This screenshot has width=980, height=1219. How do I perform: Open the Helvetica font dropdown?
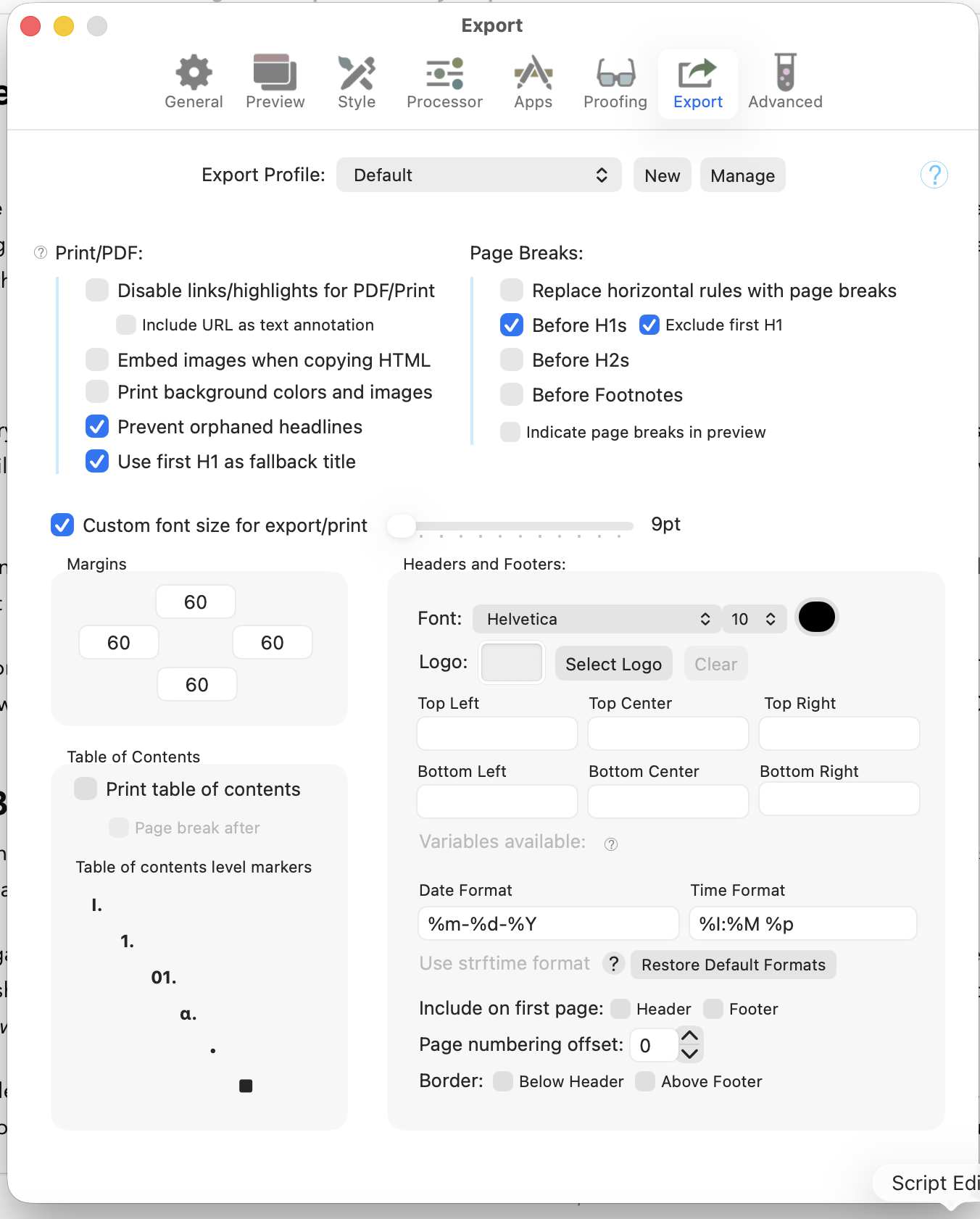(597, 619)
